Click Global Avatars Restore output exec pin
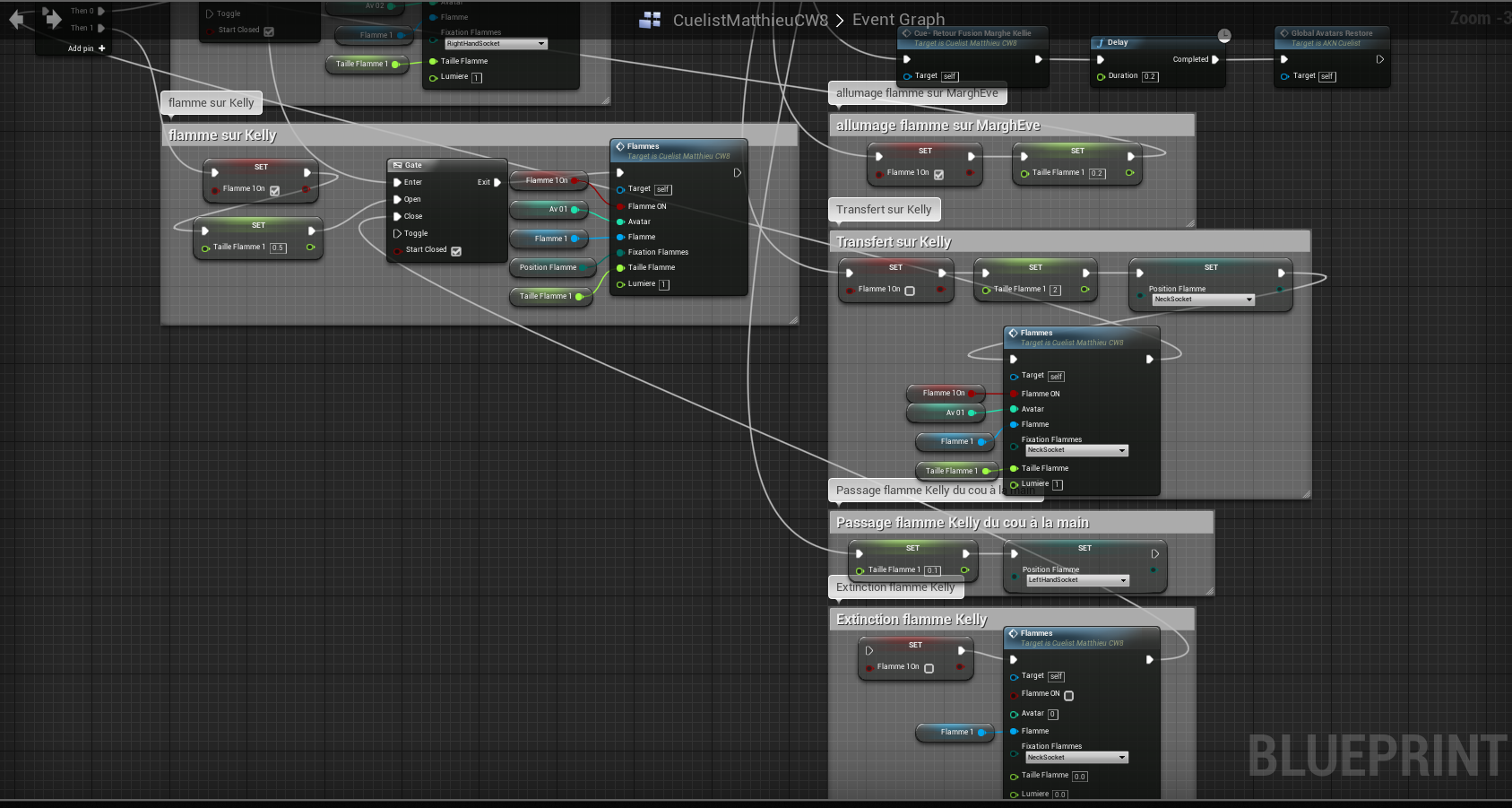Screen dimensions: 1512x808 coord(1380,59)
